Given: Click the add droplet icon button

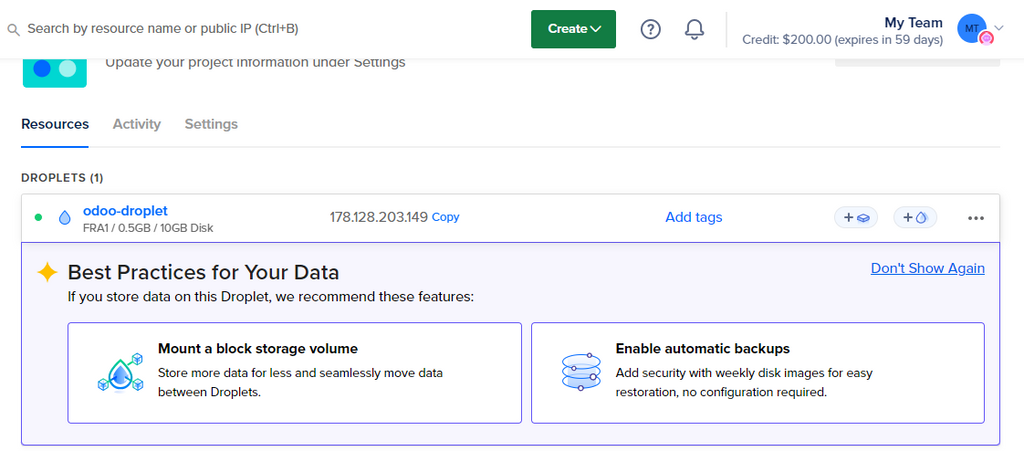Looking at the screenshot, I should point(914,217).
